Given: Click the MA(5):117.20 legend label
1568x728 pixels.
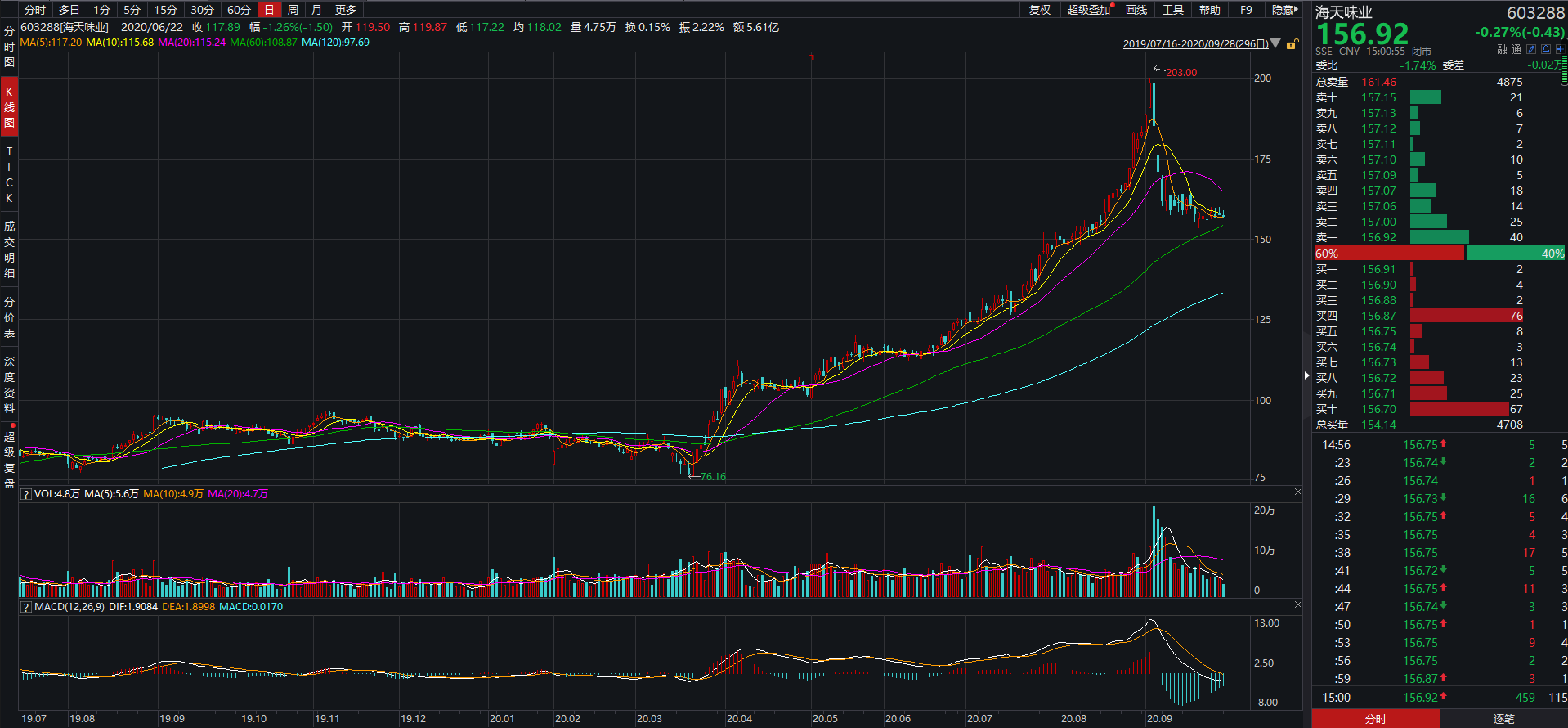Looking at the screenshot, I should click(51, 43).
